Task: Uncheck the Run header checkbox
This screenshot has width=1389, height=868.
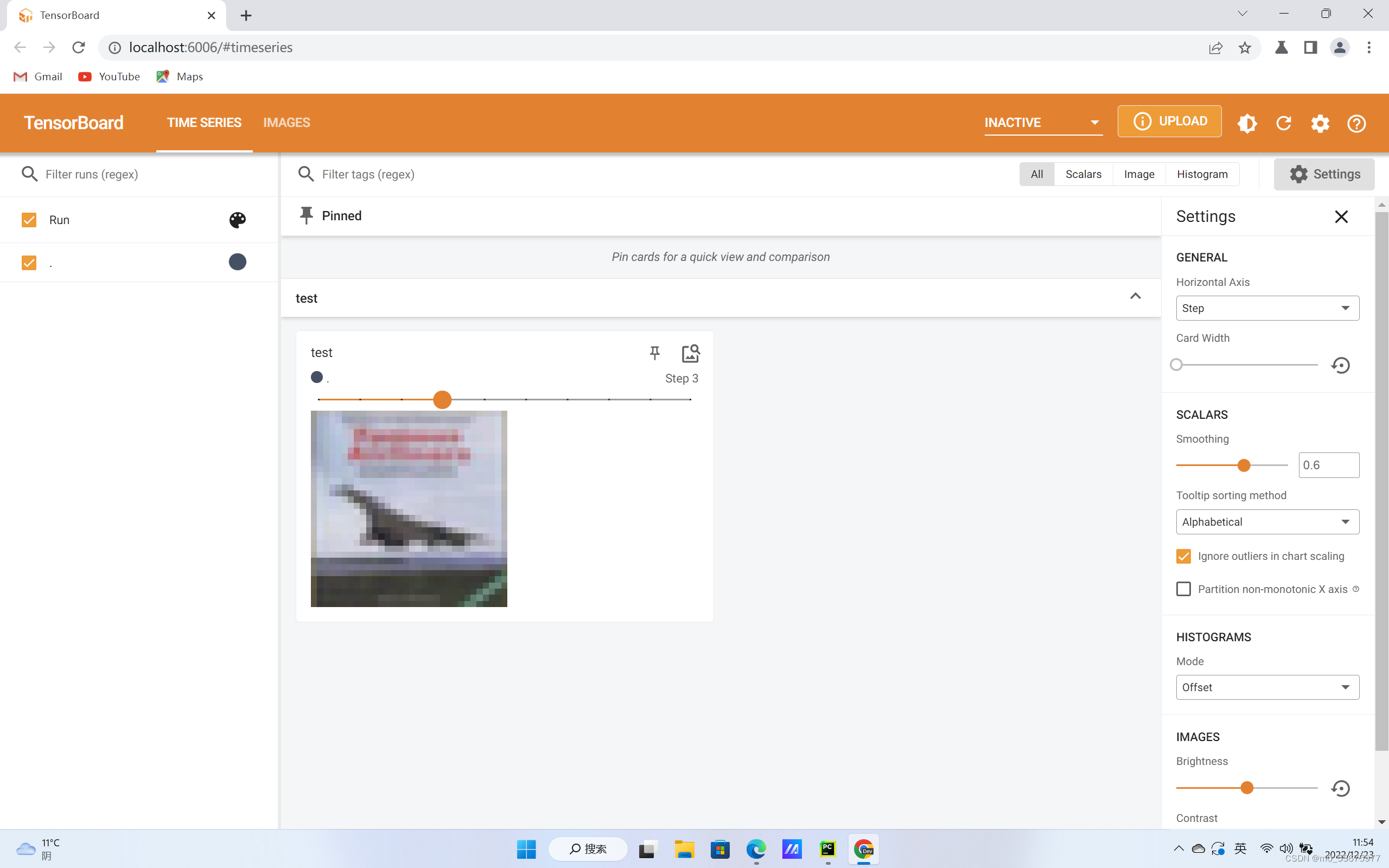Action: (29, 220)
